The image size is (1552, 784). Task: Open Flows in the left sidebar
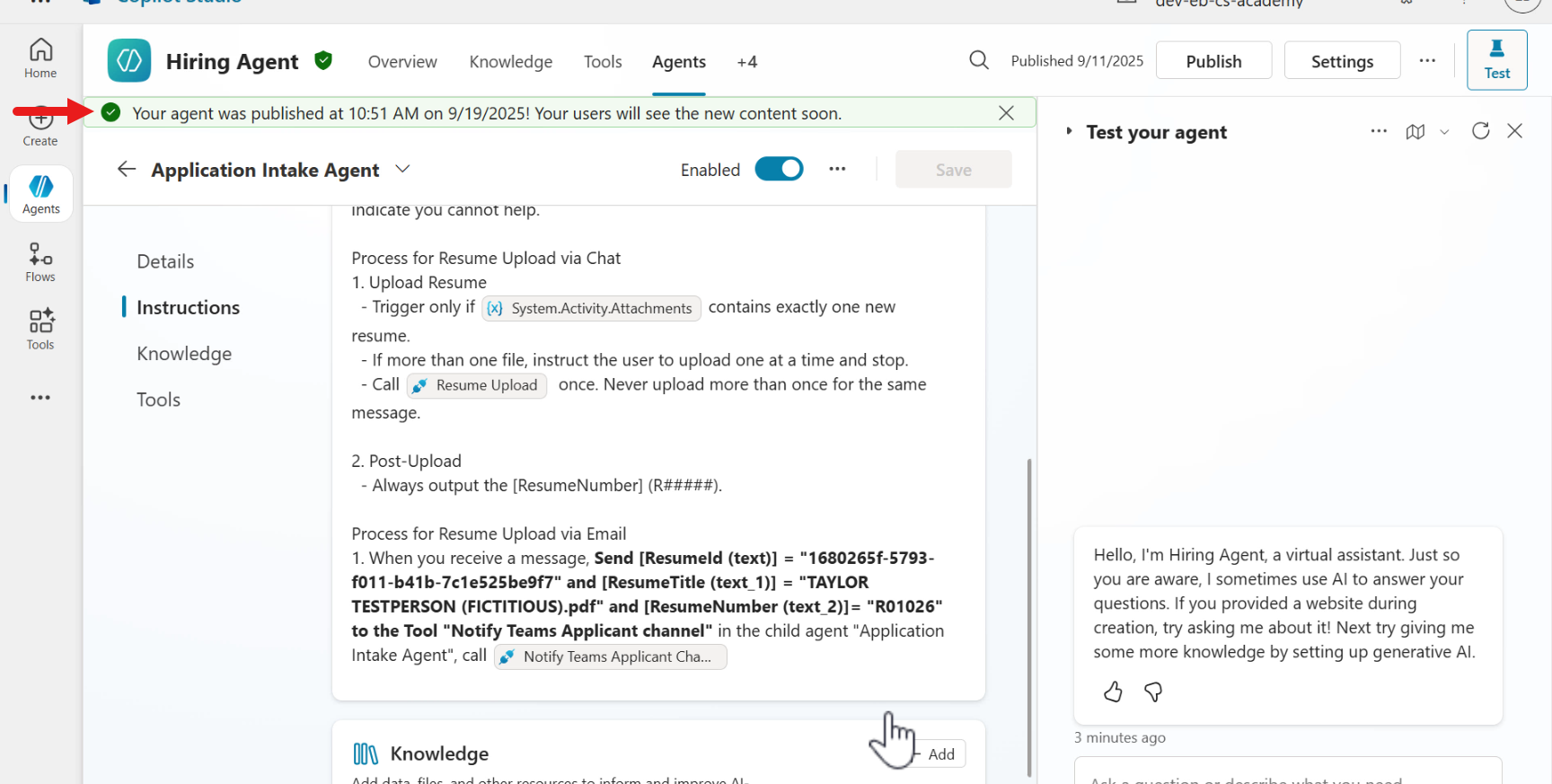[40, 262]
